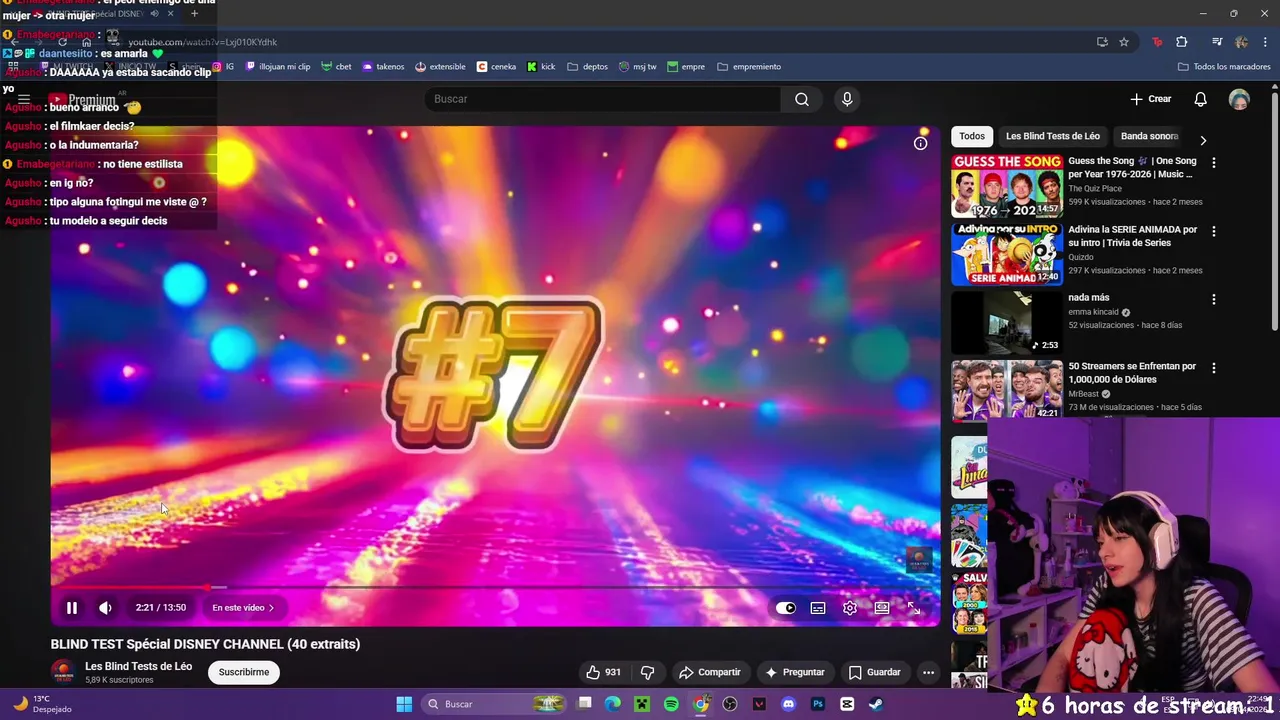Open 'Les Blind Tests de Léo' channel name
The image size is (1280, 720).
[138, 666]
